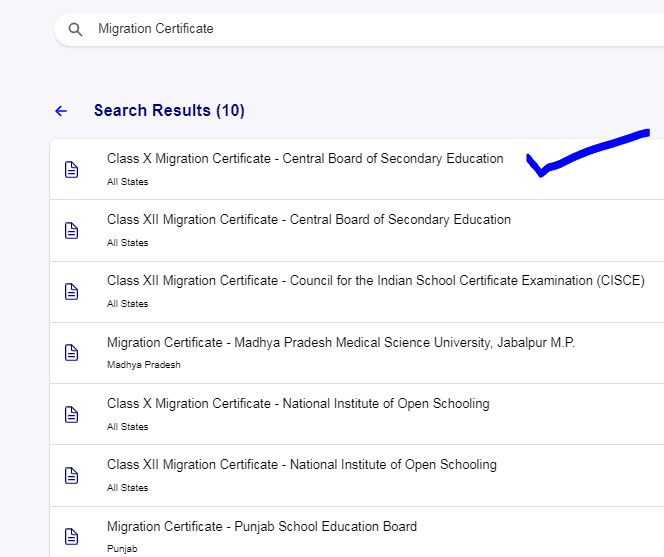
Task: Choose Class X Migration Certificate - National Institute of Open Schooling
Action: (298, 403)
